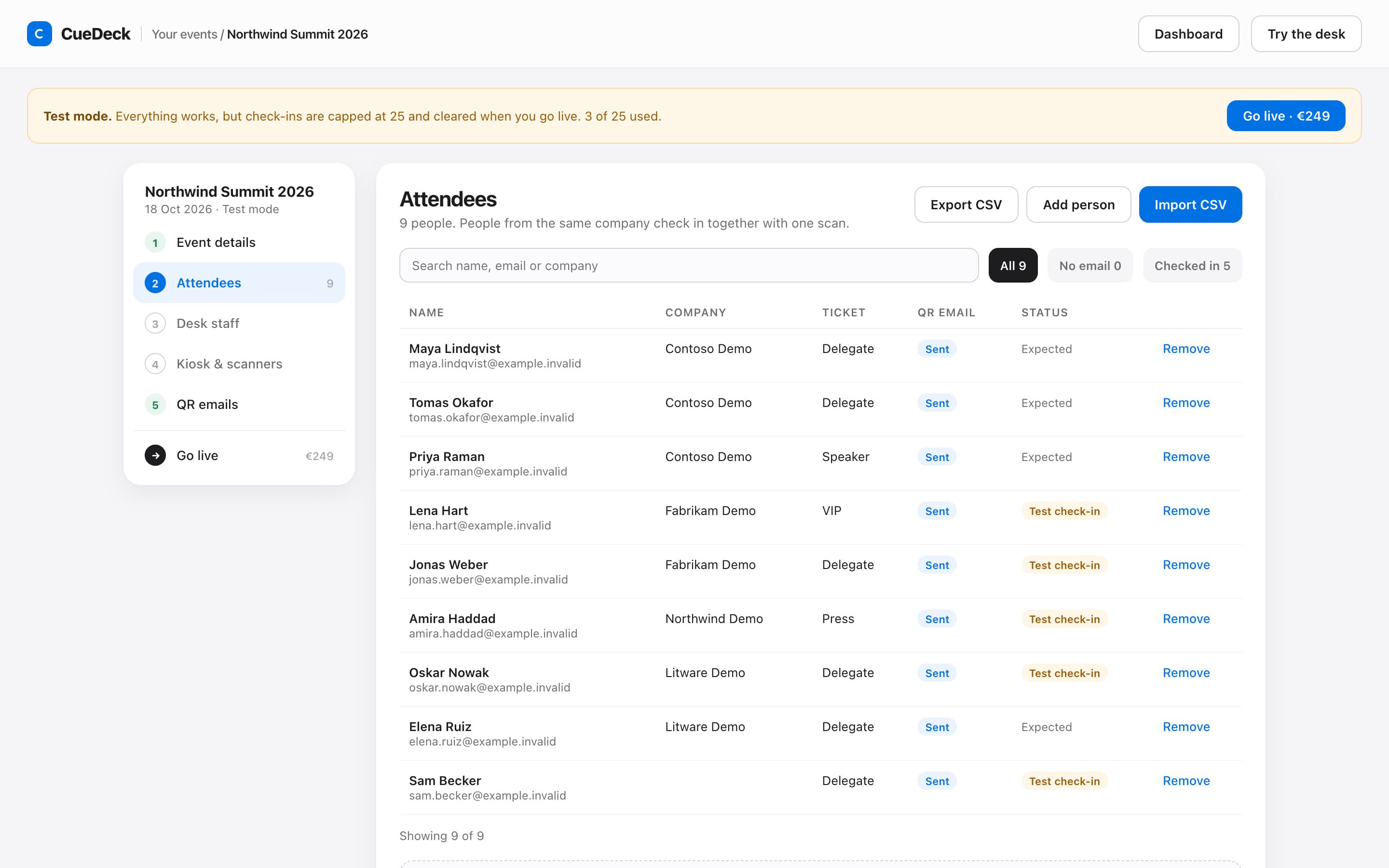
Task: Click step 3 number badge for Desk staff
Action: [x=155, y=323]
